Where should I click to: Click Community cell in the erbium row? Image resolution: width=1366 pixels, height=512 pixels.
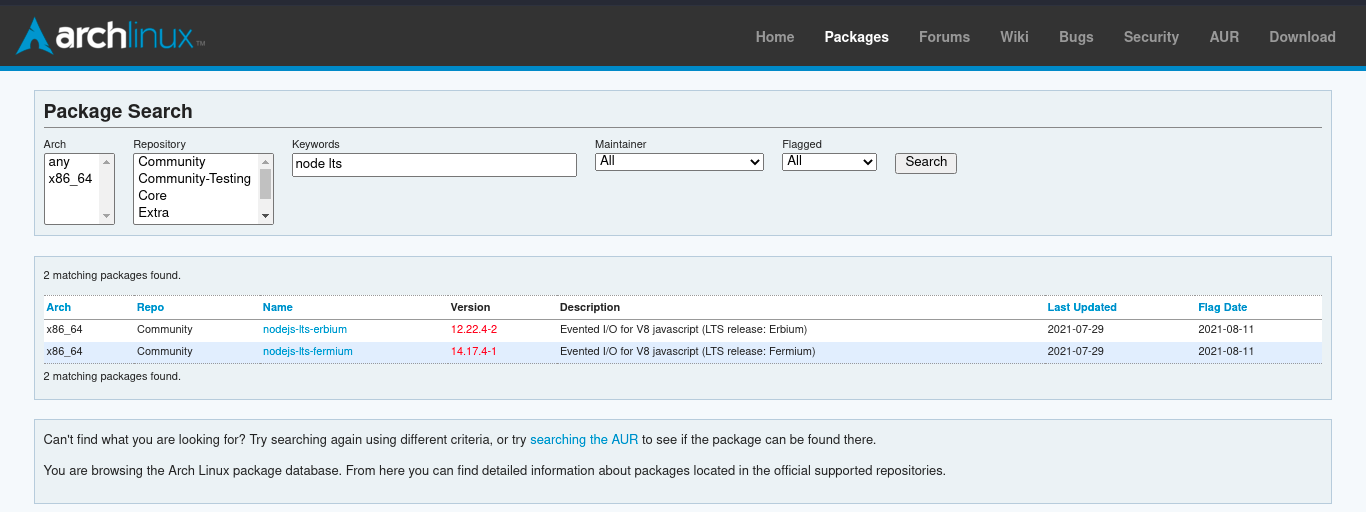(x=165, y=329)
